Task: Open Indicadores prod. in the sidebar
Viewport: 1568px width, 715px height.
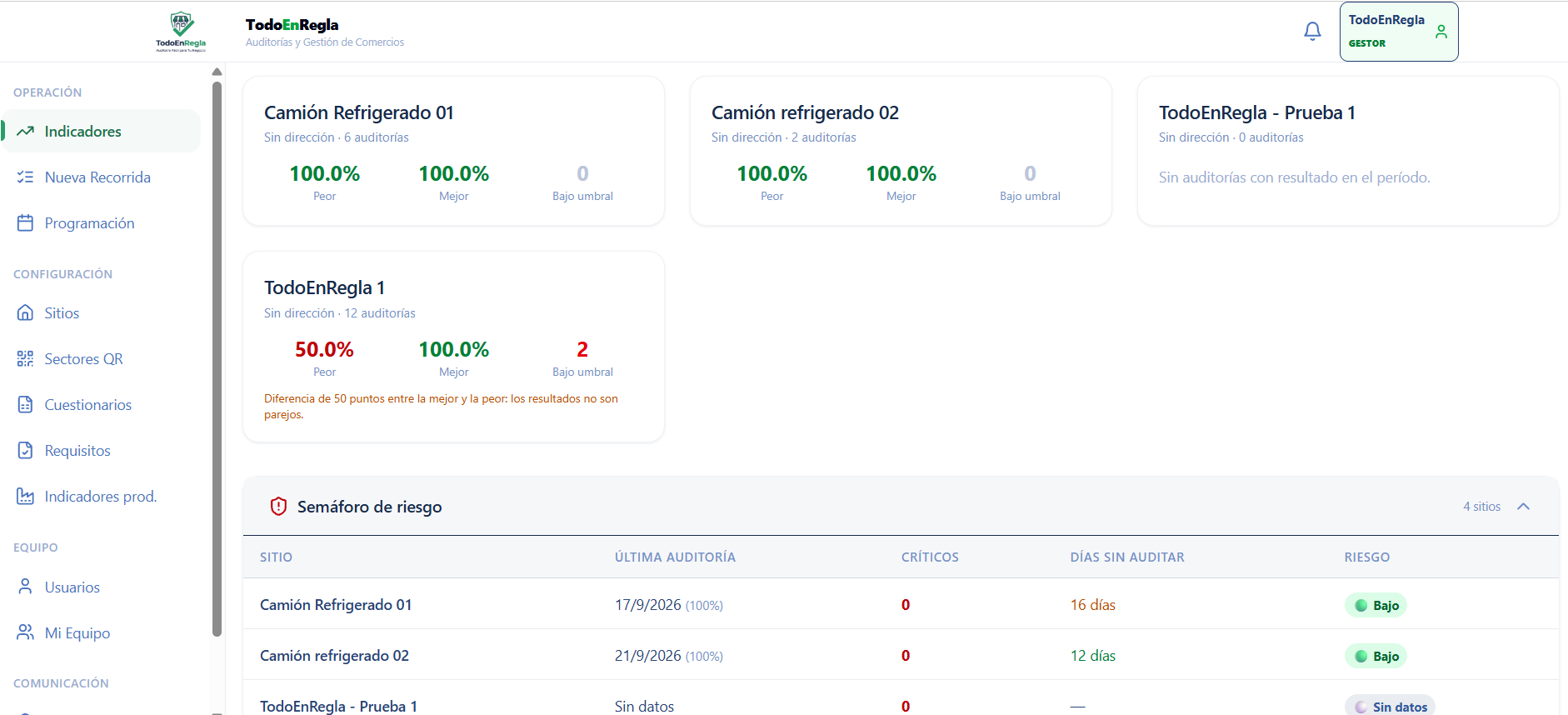Action: tap(101, 497)
